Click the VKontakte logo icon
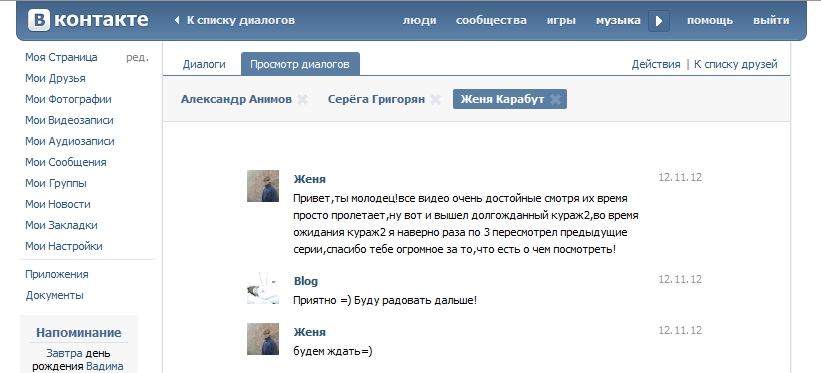Image resolution: width=821 pixels, height=373 pixels. pos(39,20)
